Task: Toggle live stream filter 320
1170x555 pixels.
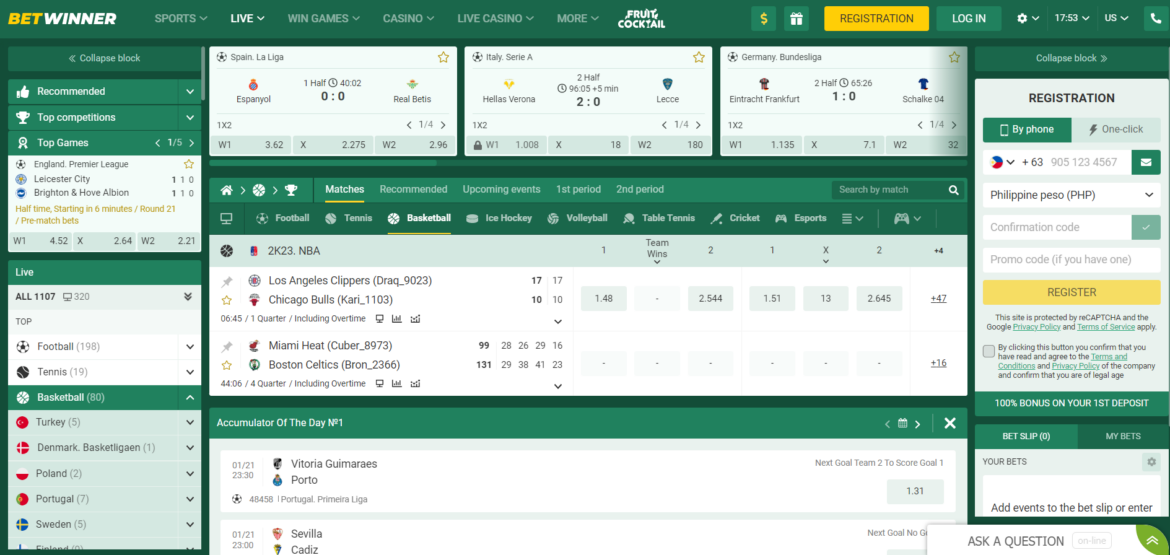Action: [76, 297]
